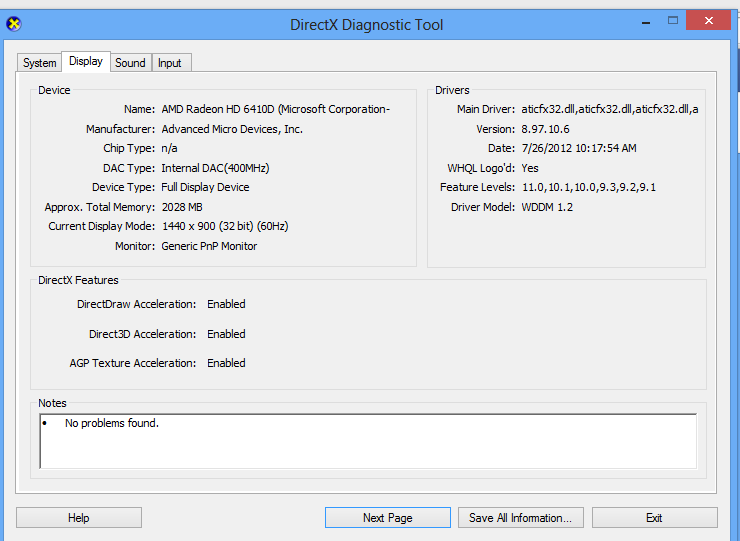Image resolution: width=740 pixels, height=541 pixels.
Task: Click the Exit button
Action: (654, 518)
